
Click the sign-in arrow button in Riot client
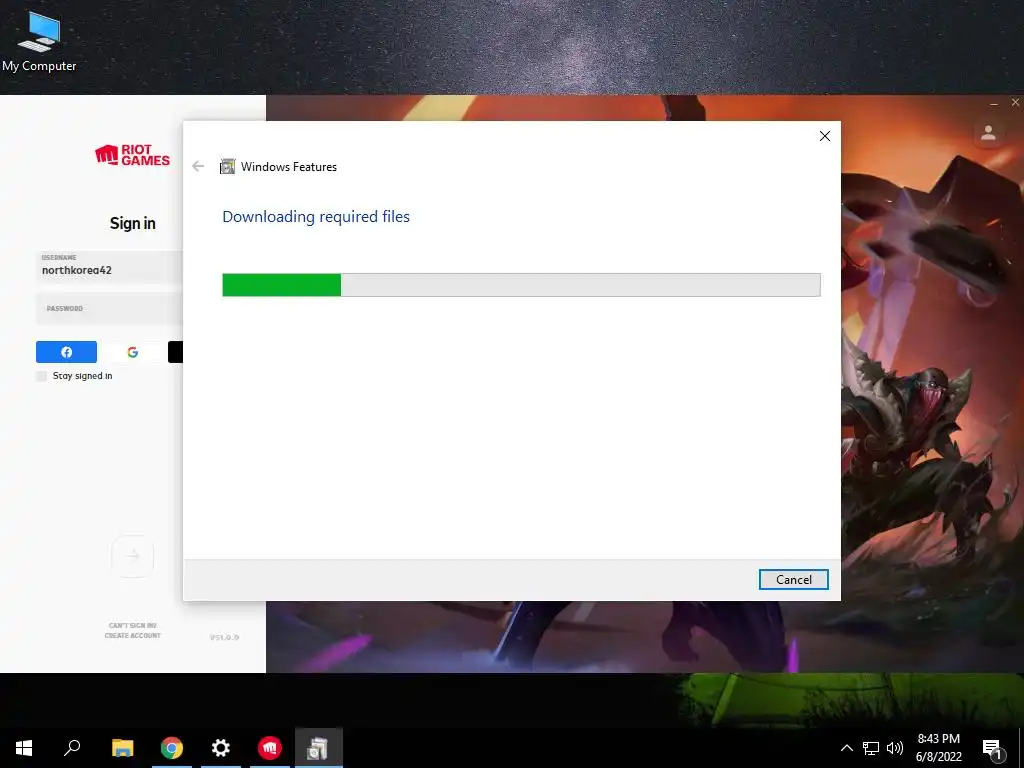[x=133, y=556]
